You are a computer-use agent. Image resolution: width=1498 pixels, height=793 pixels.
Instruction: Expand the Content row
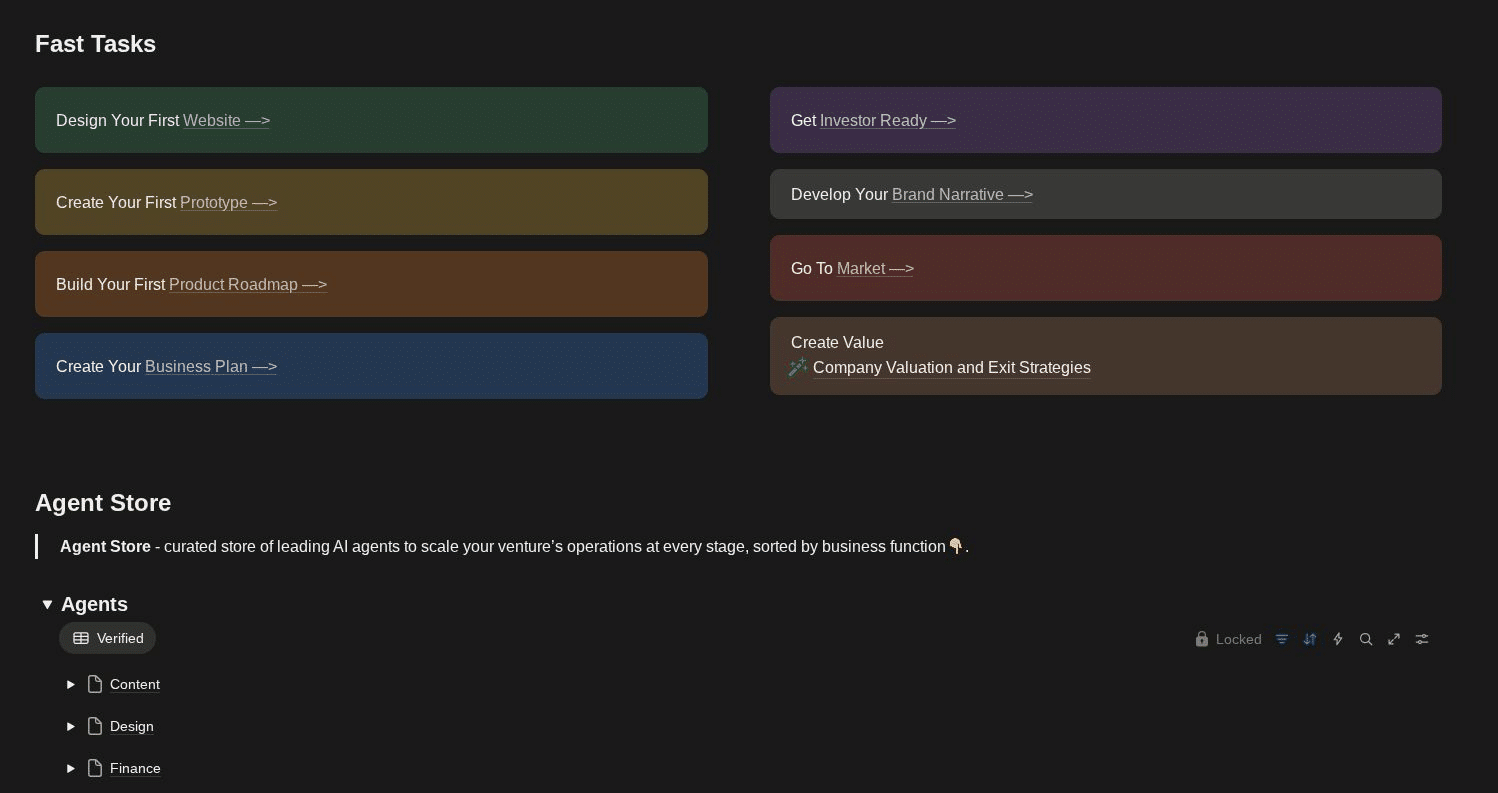[71, 684]
